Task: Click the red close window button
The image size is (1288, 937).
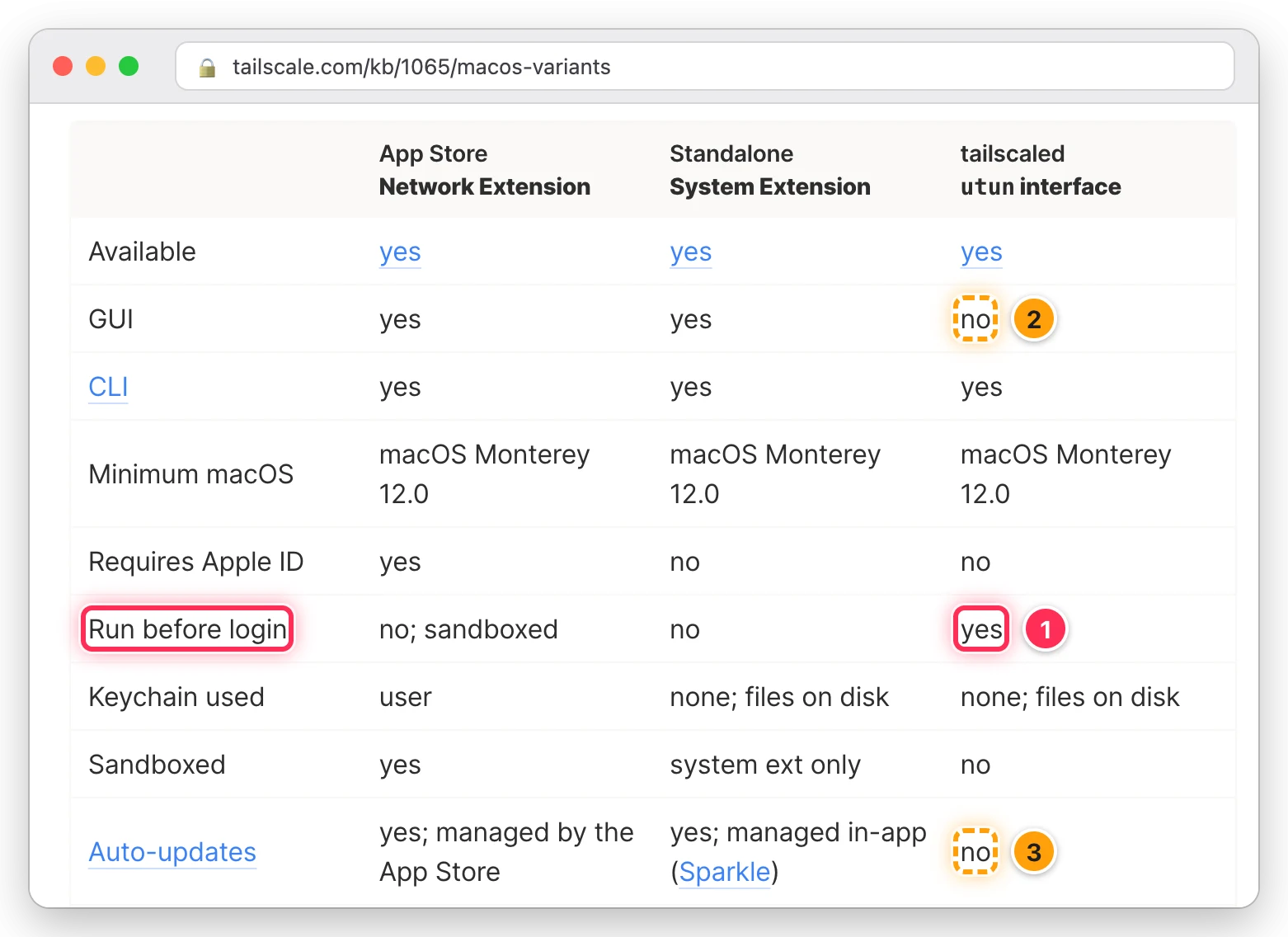Action: (x=63, y=66)
